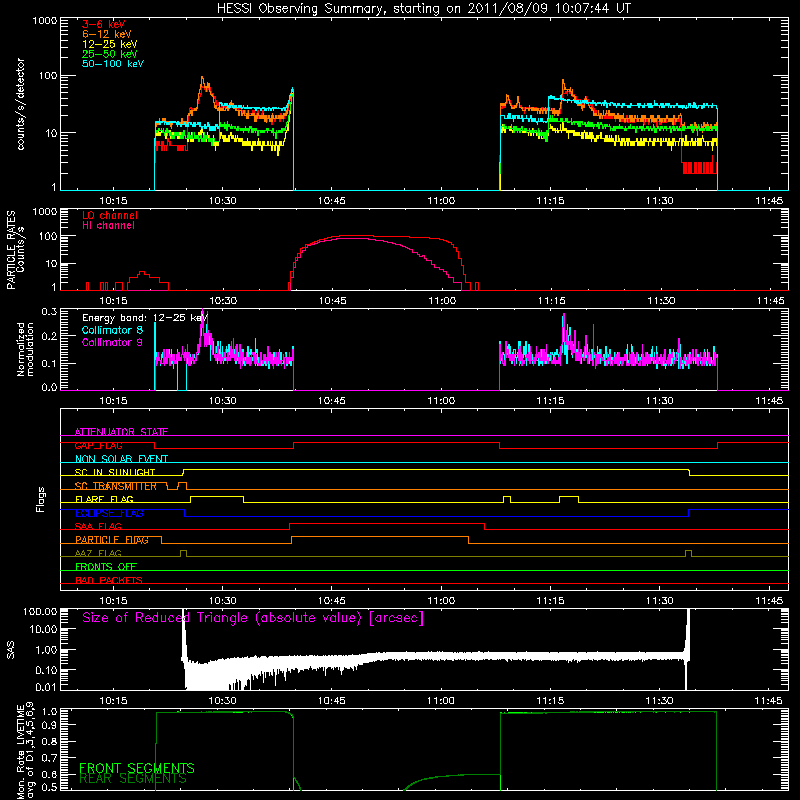Click the Energy band: 12-25 keV label
The width and height of the screenshot is (800, 800).
144,318
